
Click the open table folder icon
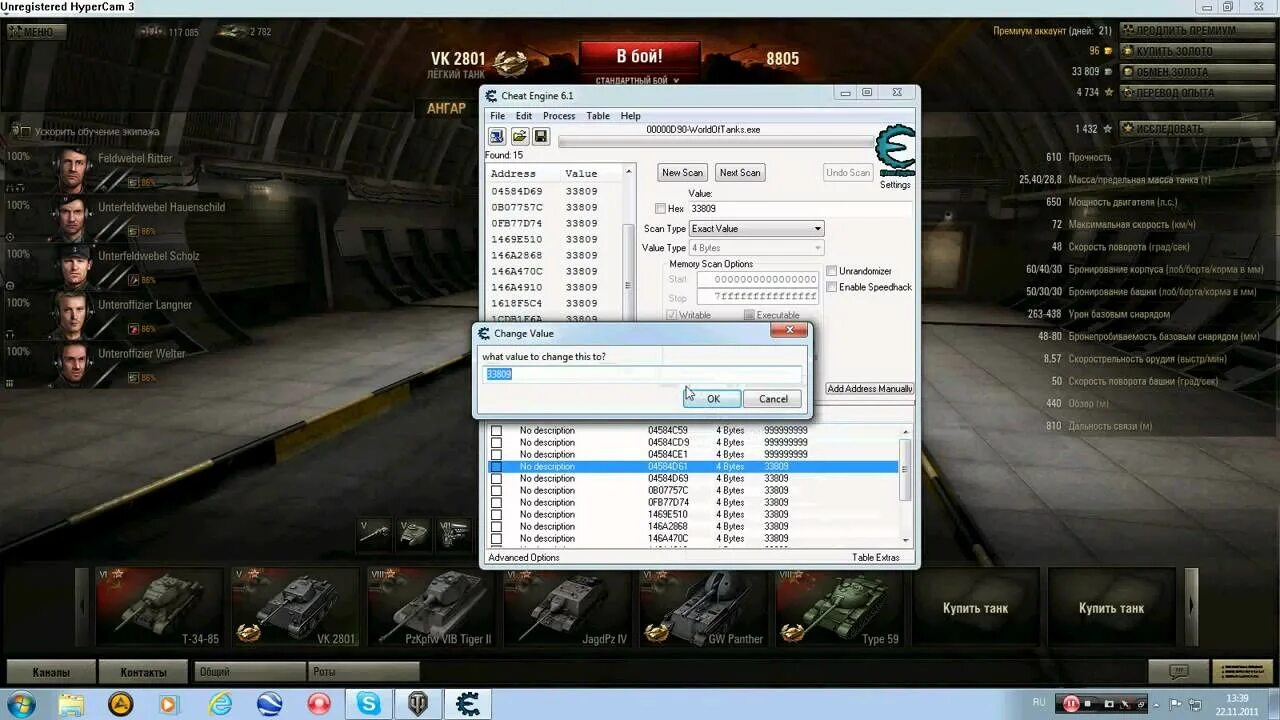click(x=519, y=136)
